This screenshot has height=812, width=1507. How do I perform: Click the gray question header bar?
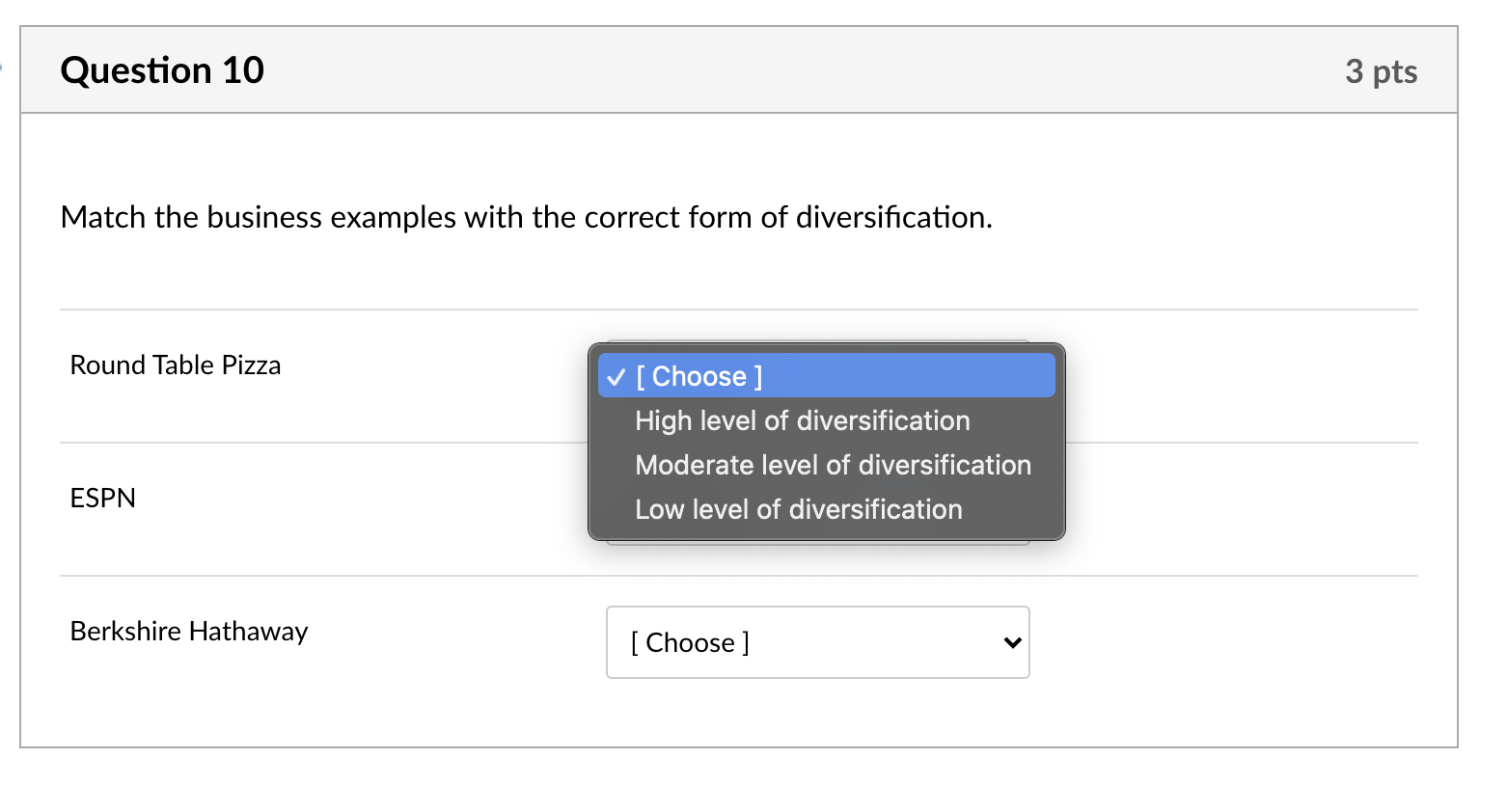[x=772, y=70]
